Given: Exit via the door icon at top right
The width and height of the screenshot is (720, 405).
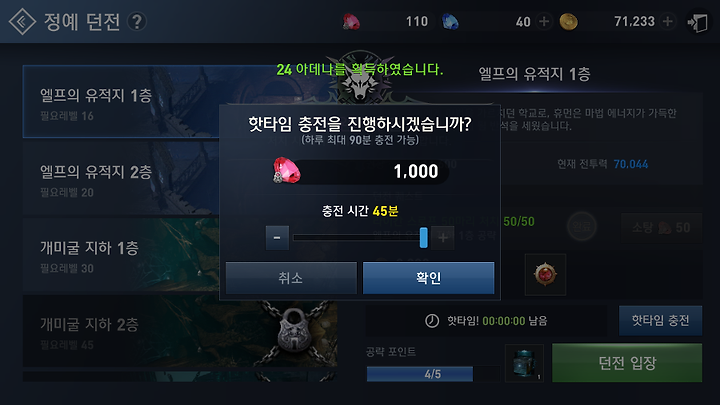Looking at the screenshot, I should pyautogui.click(x=698, y=22).
